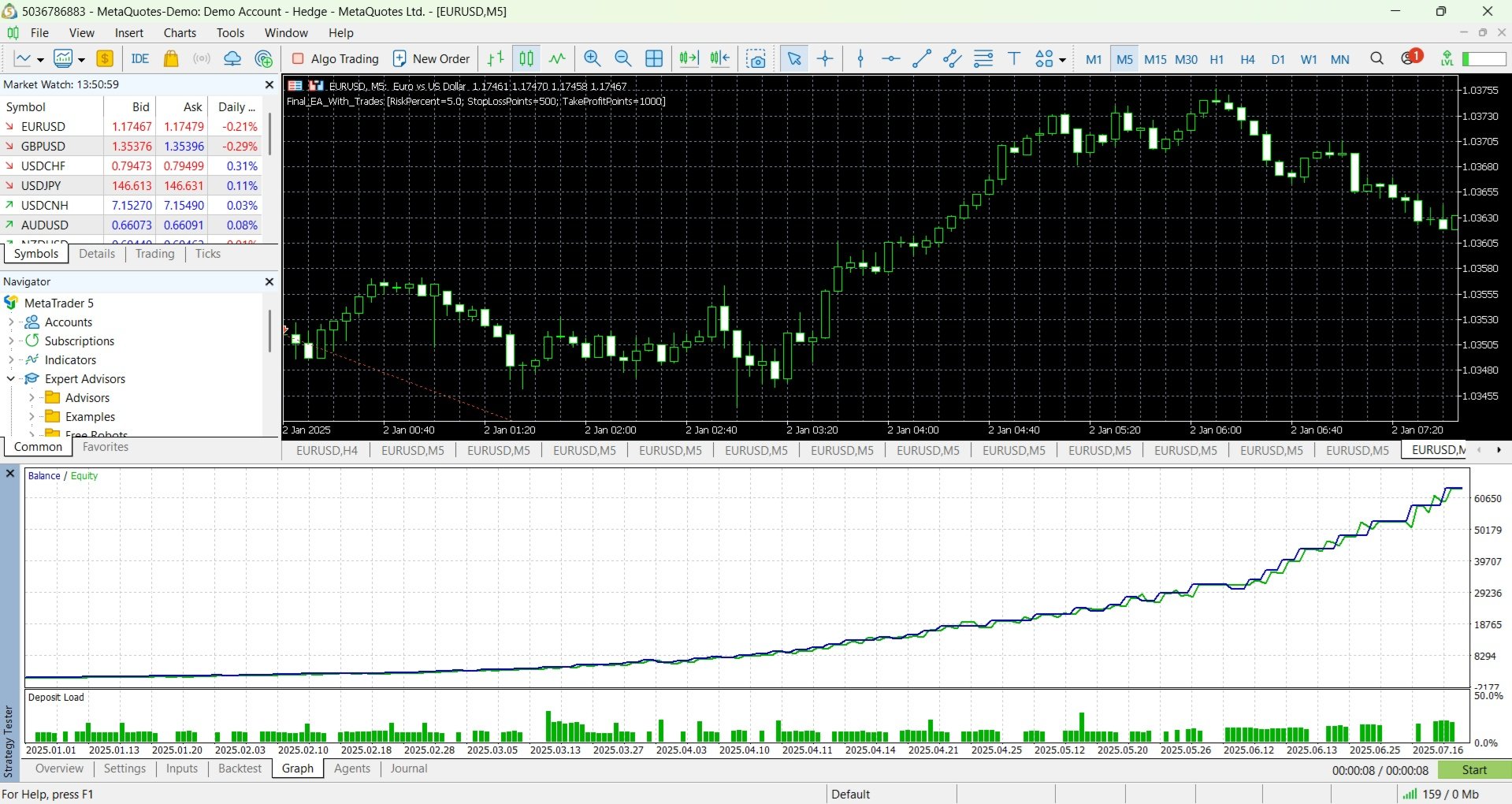The image size is (1512, 804).
Task: Select the text label tool
Action: pyautogui.click(x=1014, y=59)
